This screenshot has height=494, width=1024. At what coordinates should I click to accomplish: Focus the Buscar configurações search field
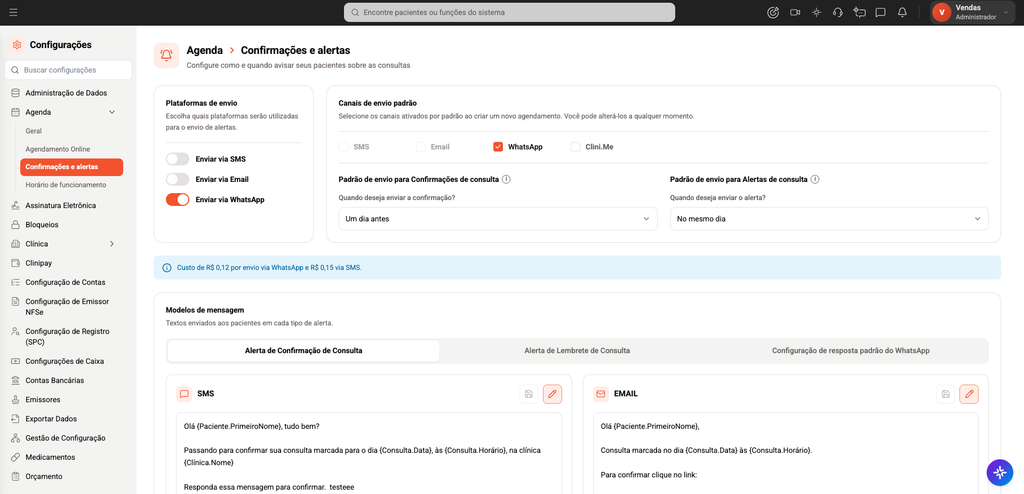pyautogui.click(x=68, y=70)
